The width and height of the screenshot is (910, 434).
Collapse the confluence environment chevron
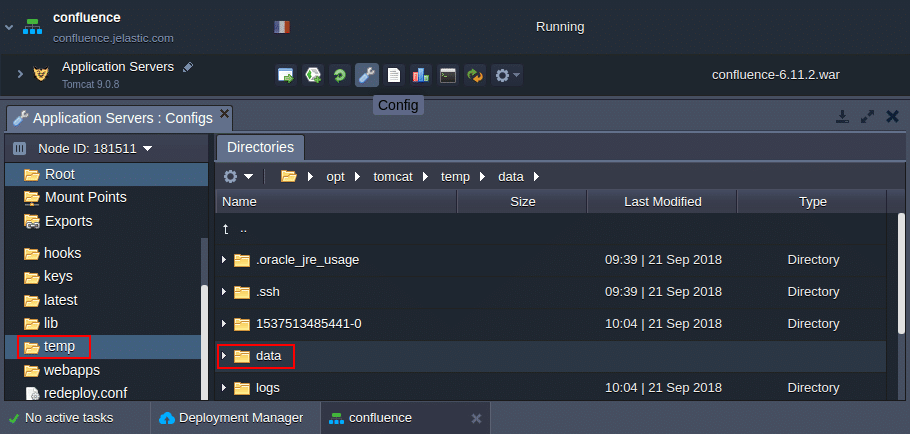pos(8,27)
